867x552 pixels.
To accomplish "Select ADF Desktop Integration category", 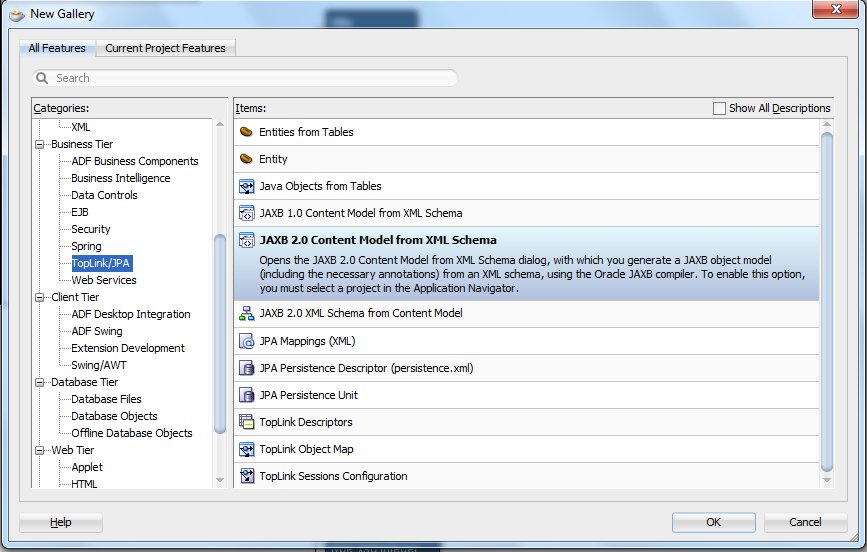I will pyautogui.click(x=130, y=314).
